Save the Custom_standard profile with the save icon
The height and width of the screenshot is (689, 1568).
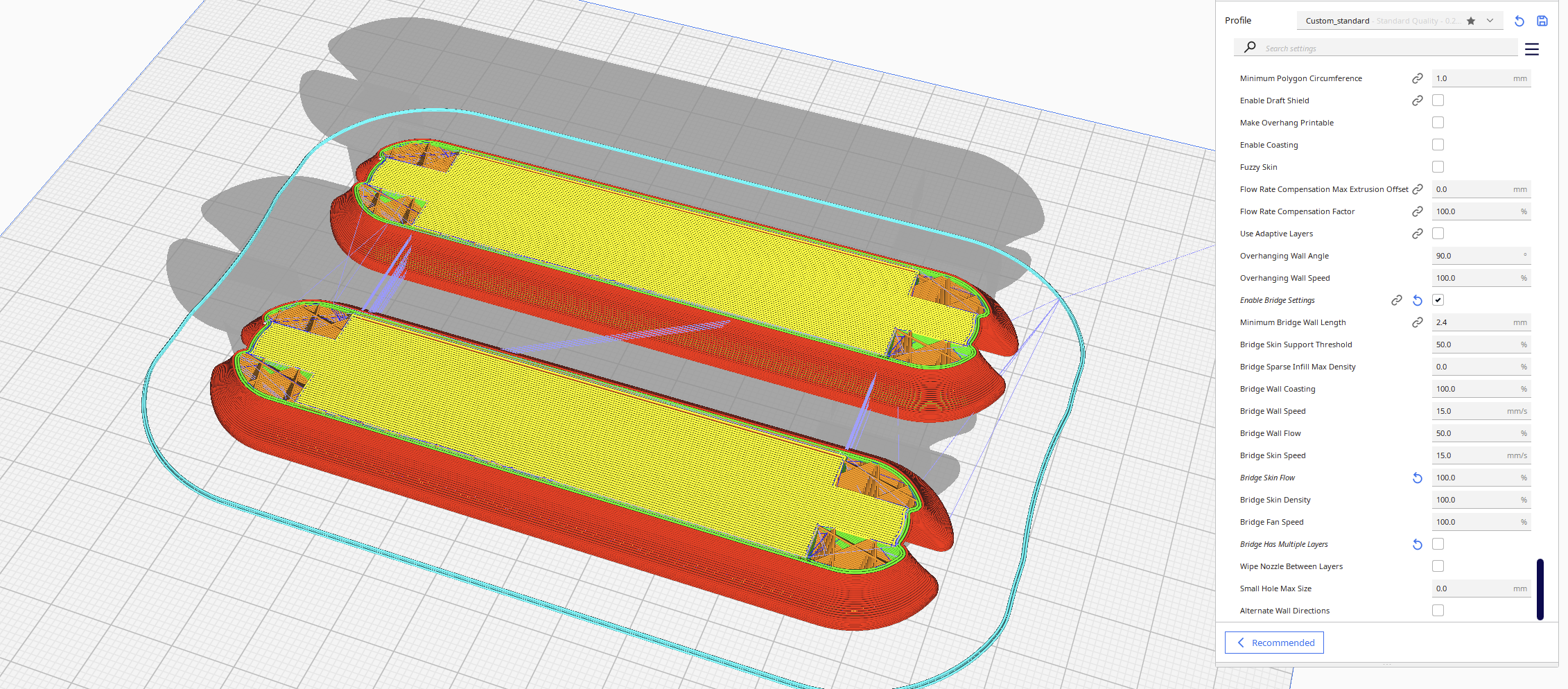coord(1542,21)
